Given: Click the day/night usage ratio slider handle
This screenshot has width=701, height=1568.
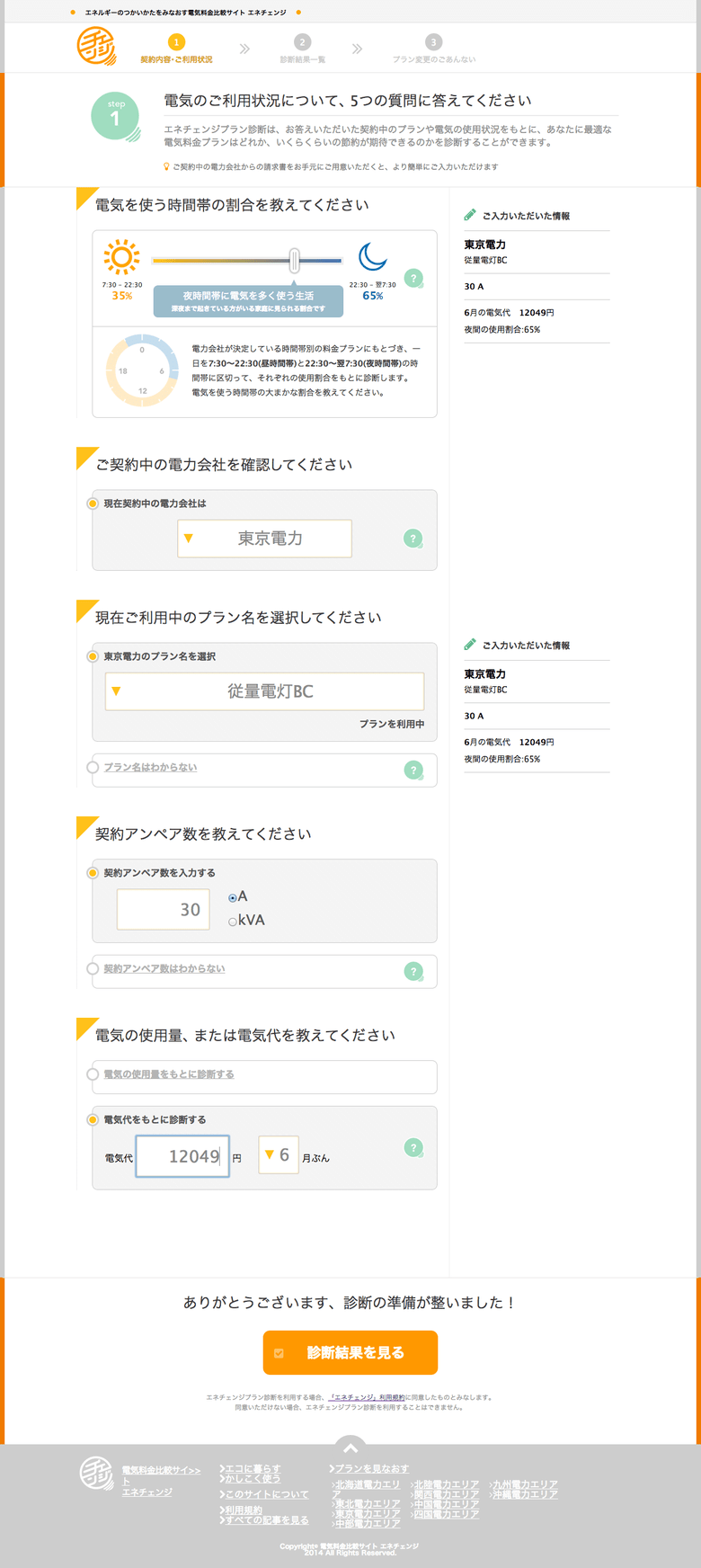Looking at the screenshot, I should pos(294,261).
